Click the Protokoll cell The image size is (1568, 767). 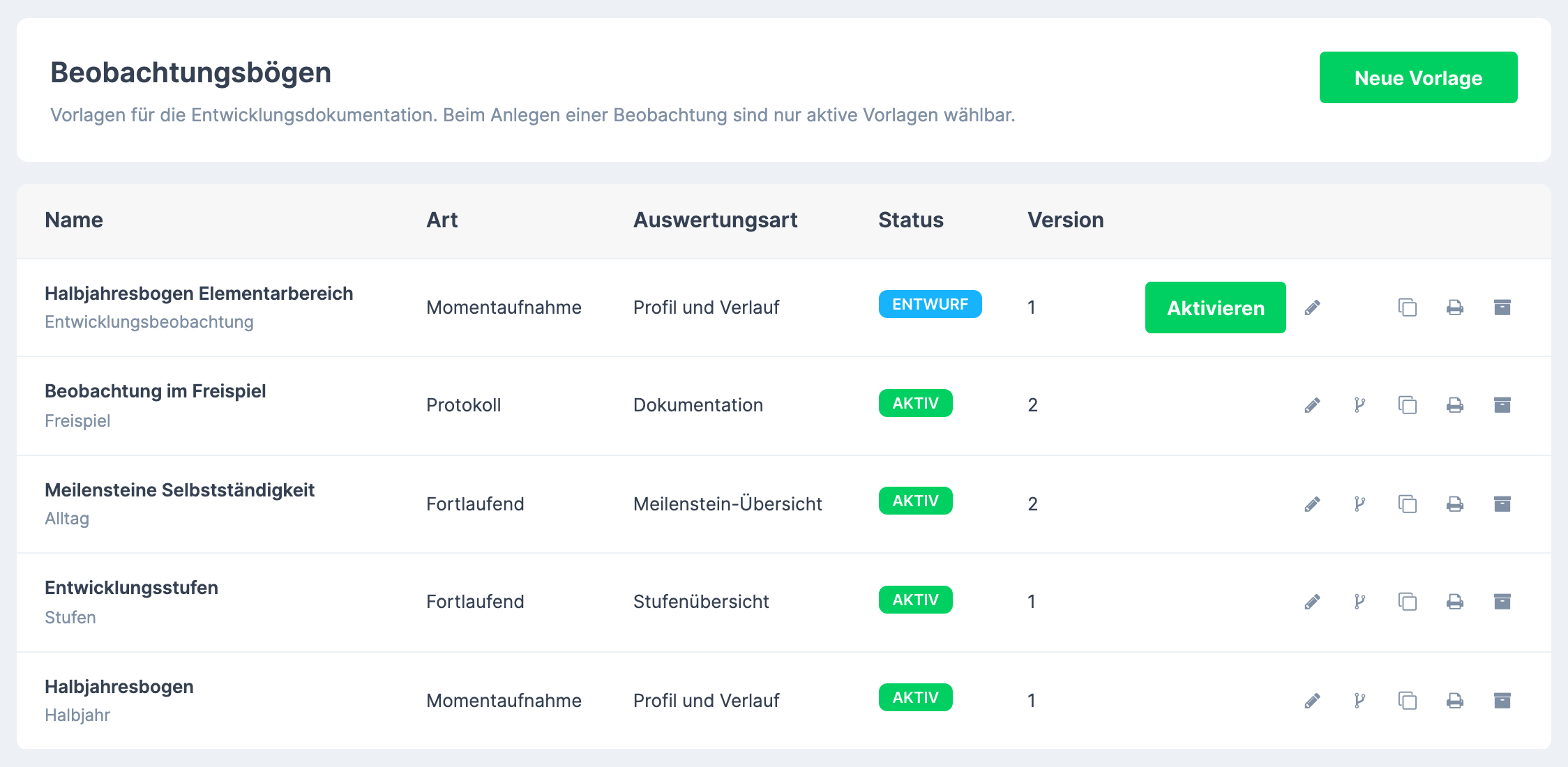(x=463, y=405)
